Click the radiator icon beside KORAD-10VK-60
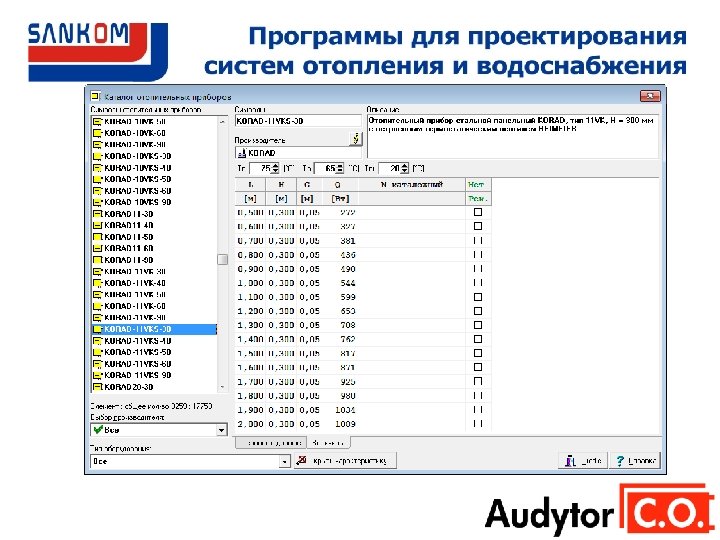This screenshot has height=540, width=720. (x=97, y=133)
